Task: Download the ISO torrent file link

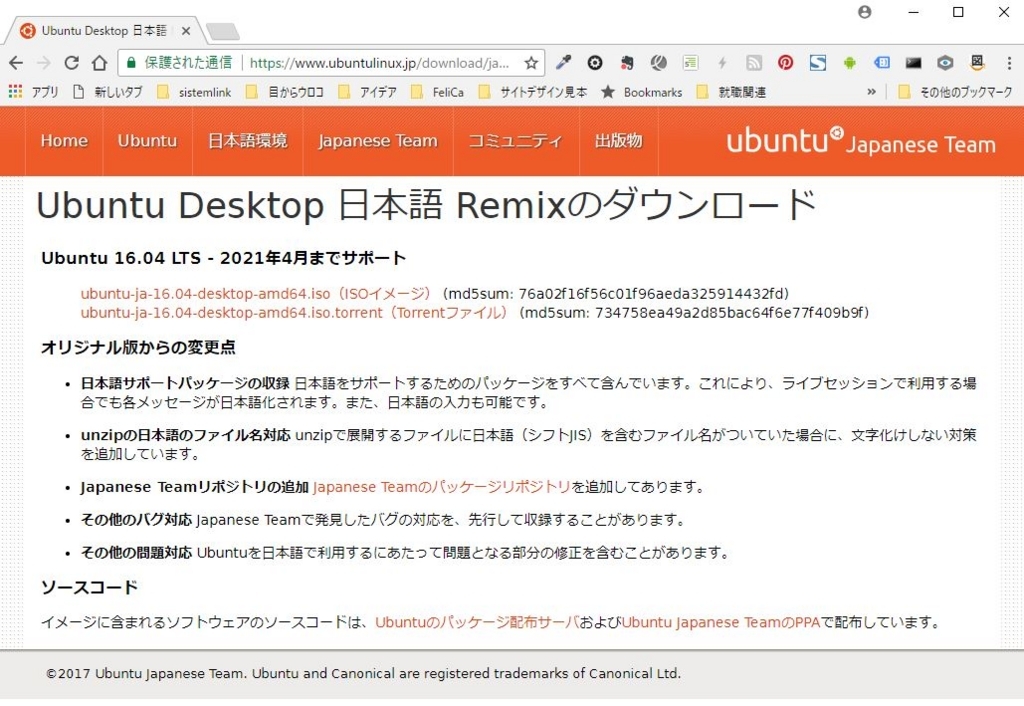Action: 294,313
